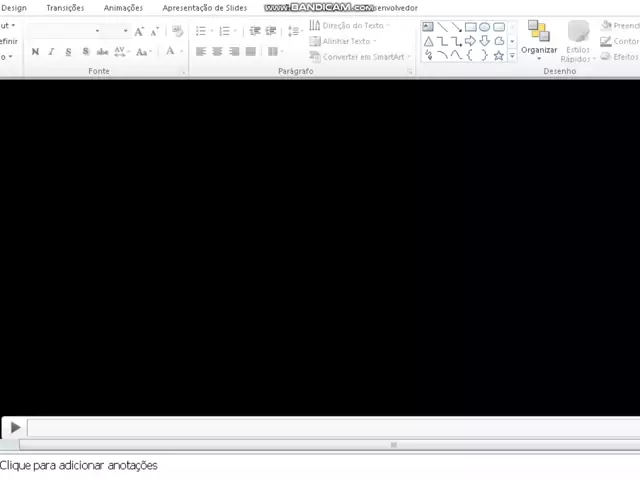This screenshot has width=640, height=480.
Task: Select the cloud-like freeform shape
Action: click(499, 41)
